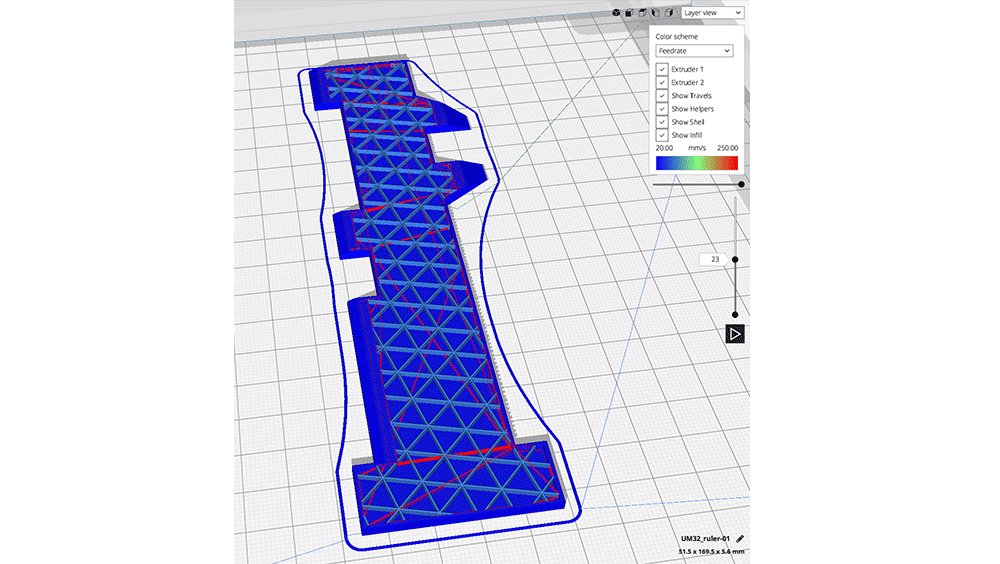Click the 3D perspective view cube icon

click(618, 13)
